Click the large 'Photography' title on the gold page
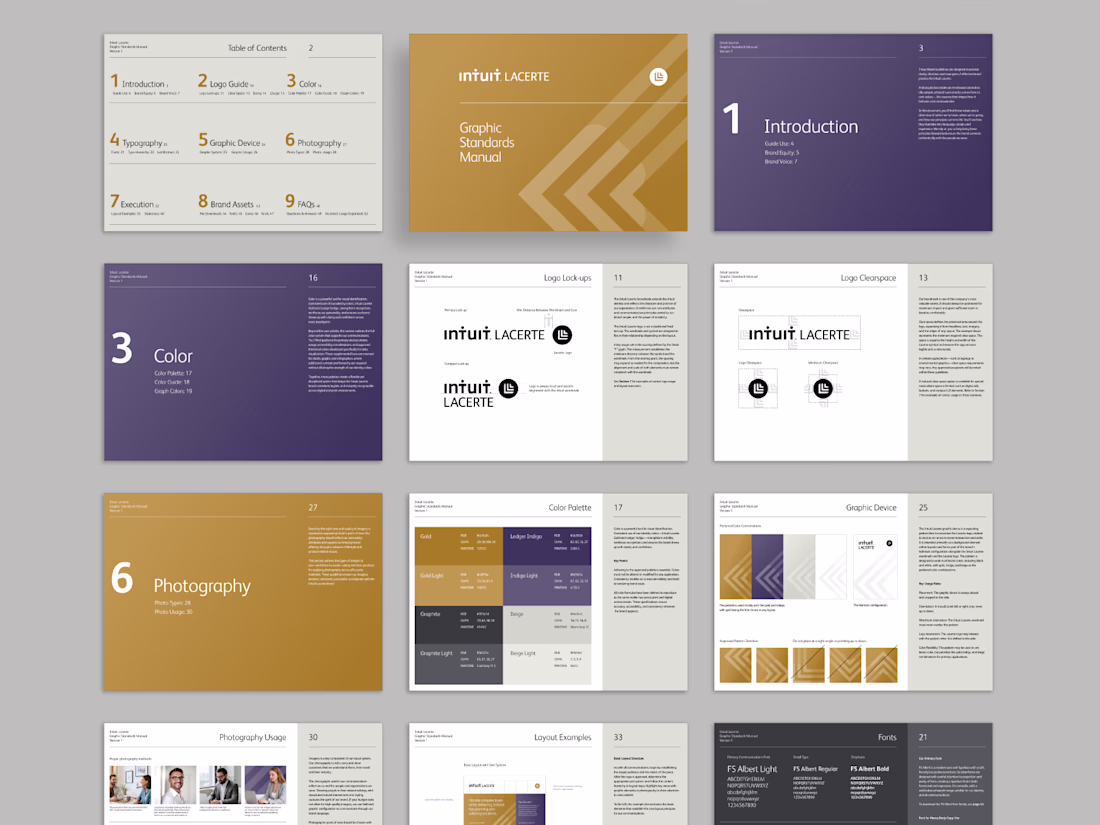The width and height of the screenshot is (1100, 825). 202,586
